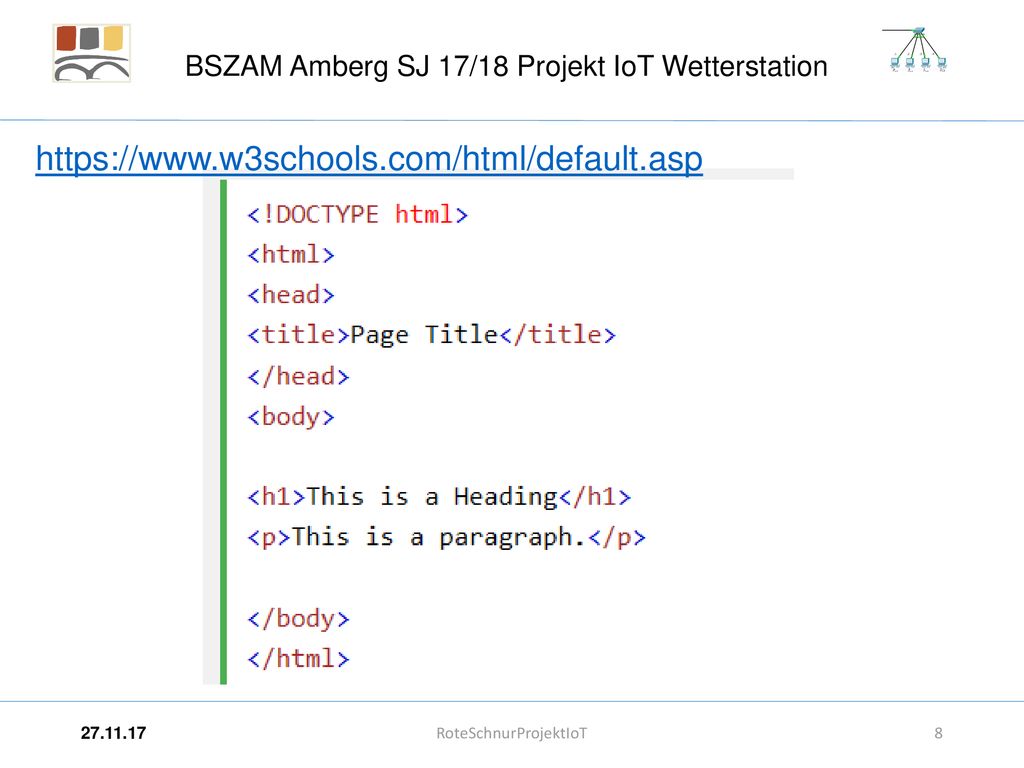Select the slide title BSZAM Amberg Wetterstation
This screenshot has width=1024, height=768.
506,66
